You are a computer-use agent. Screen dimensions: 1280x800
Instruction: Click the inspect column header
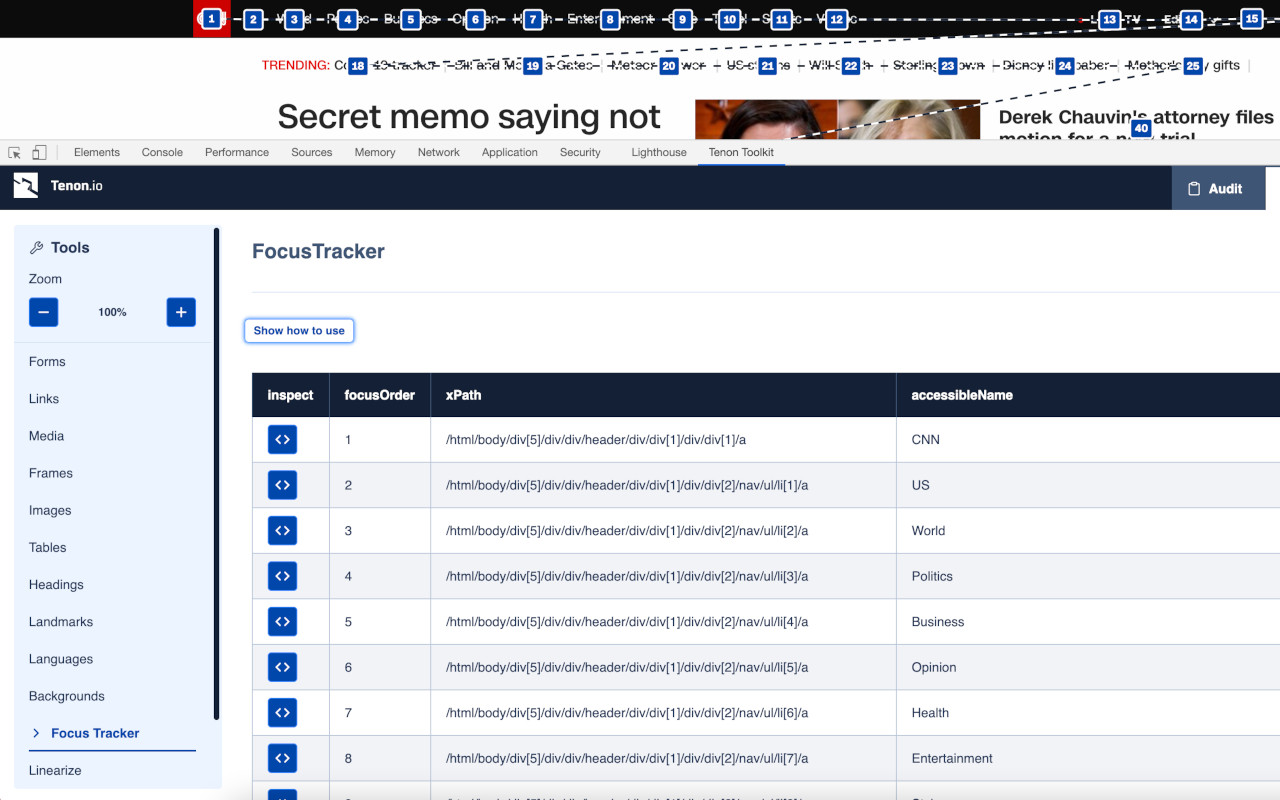pyautogui.click(x=291, y=395)
